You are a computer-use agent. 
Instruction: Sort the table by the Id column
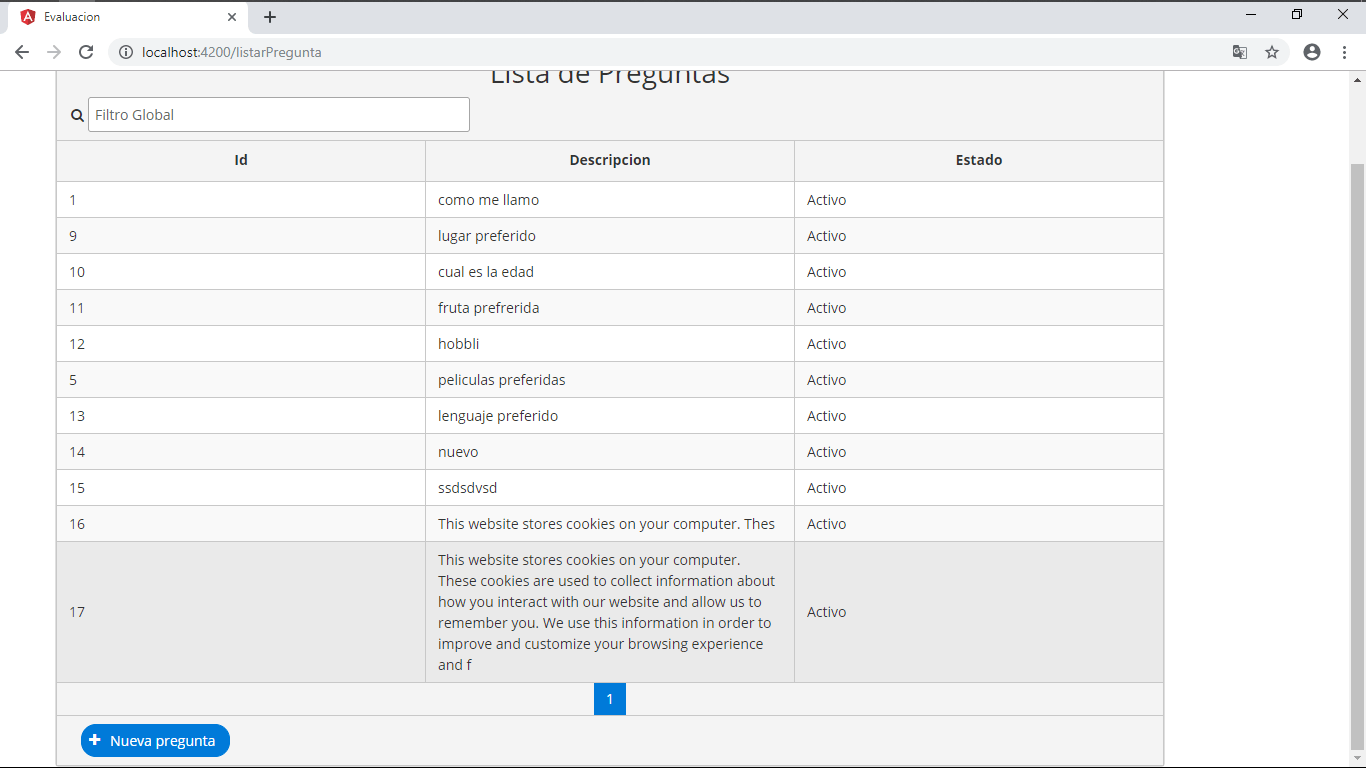[x=241, y=160]
